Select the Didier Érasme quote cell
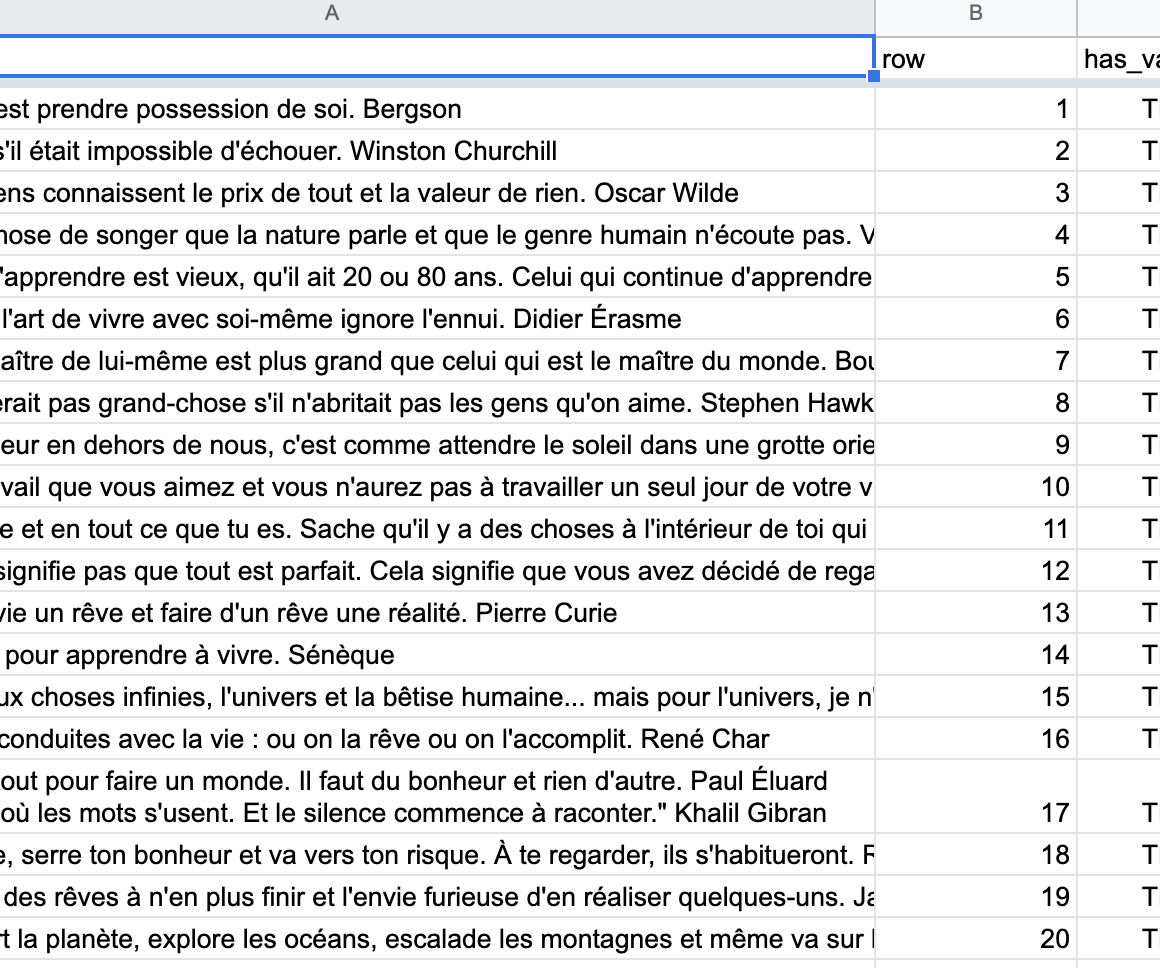The height and width of the screenshot is (968, 1160). 437,319
